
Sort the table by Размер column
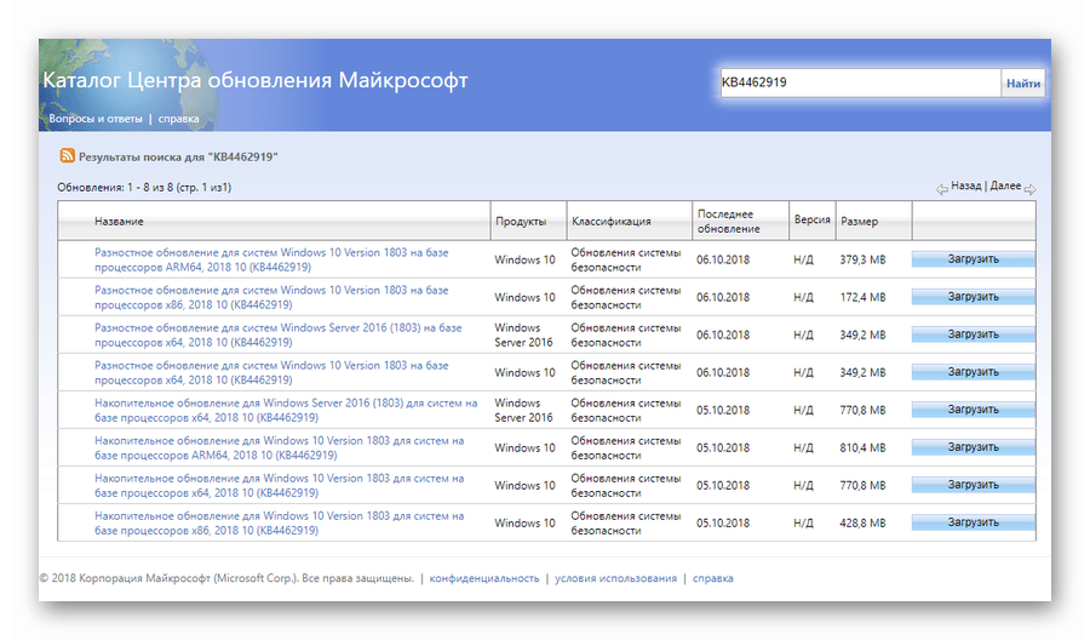[859, 221]
